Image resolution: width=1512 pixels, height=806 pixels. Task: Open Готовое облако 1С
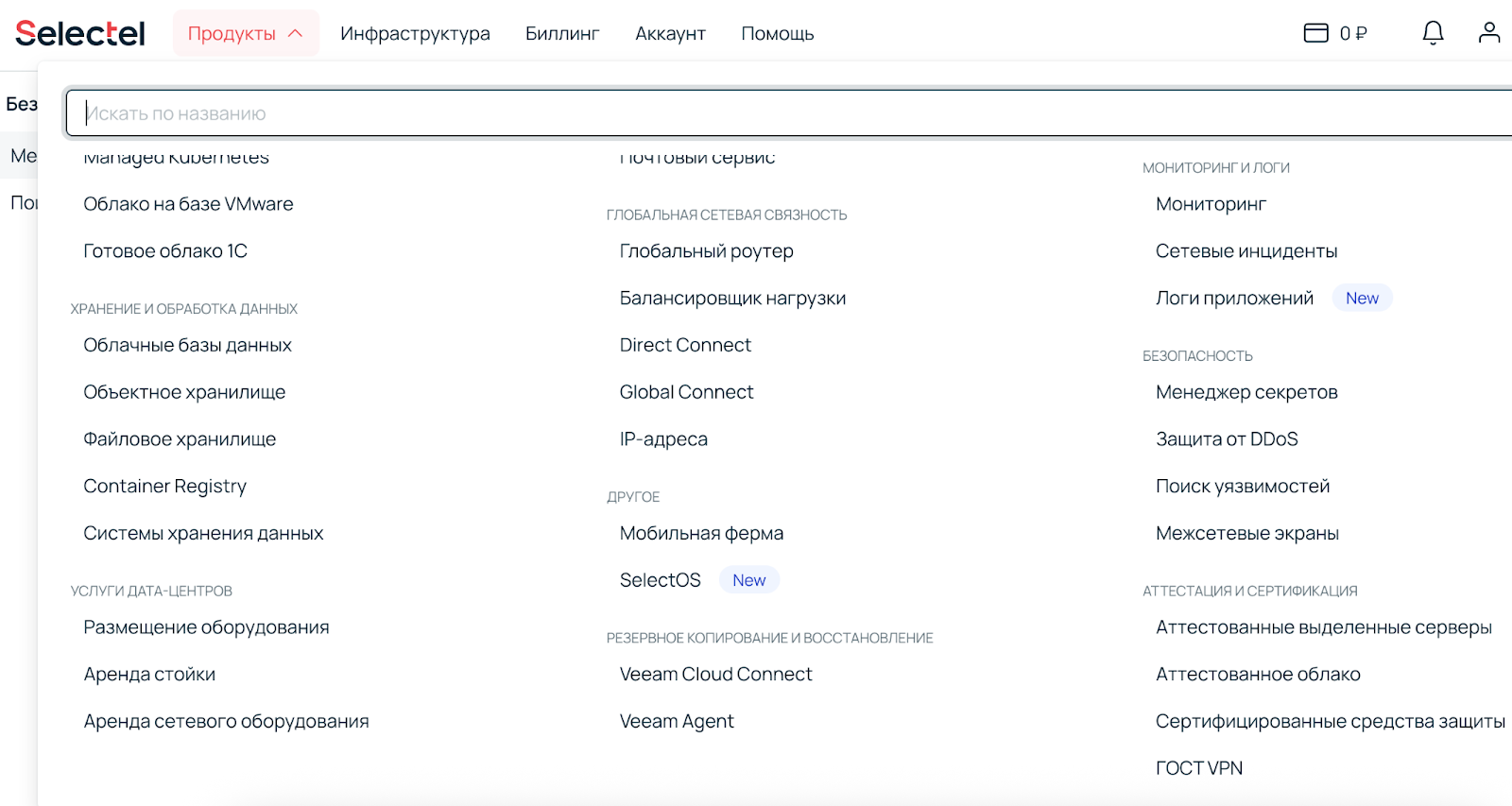165,251
